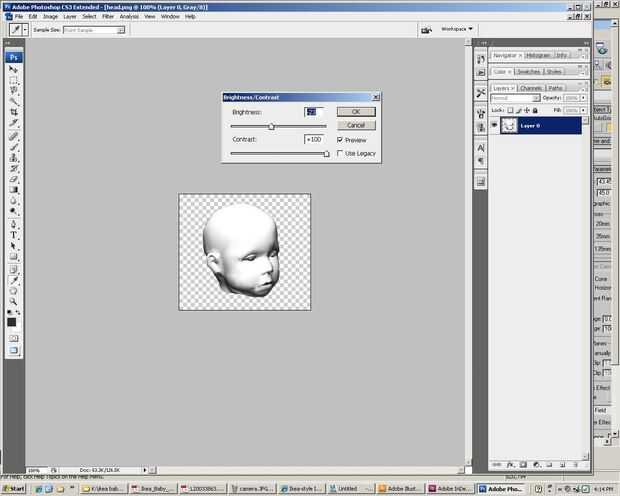The height and width of the screenshot is (496, 620).
Task: Switch to the Paths tab
Action: [556, 88]
